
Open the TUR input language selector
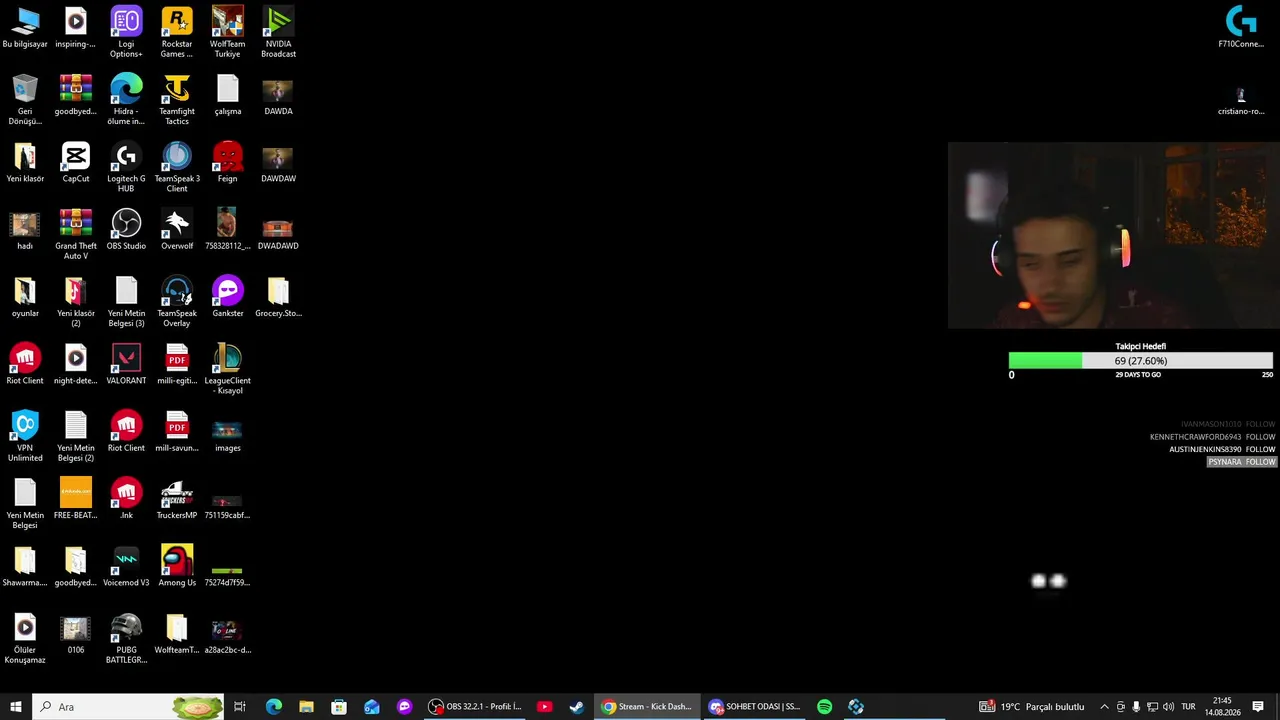(x=1188, y=707)
